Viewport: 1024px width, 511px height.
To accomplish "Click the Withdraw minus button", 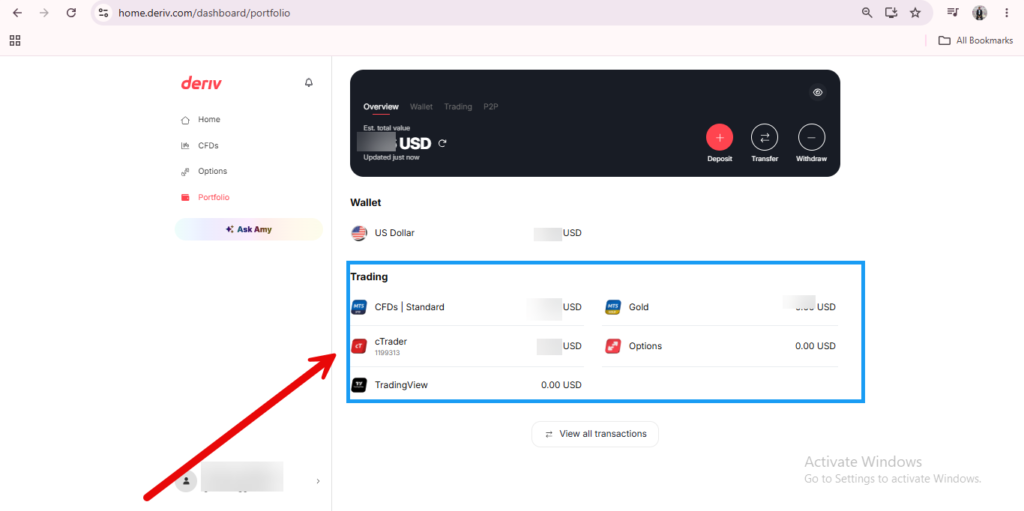I will point(812,137).
